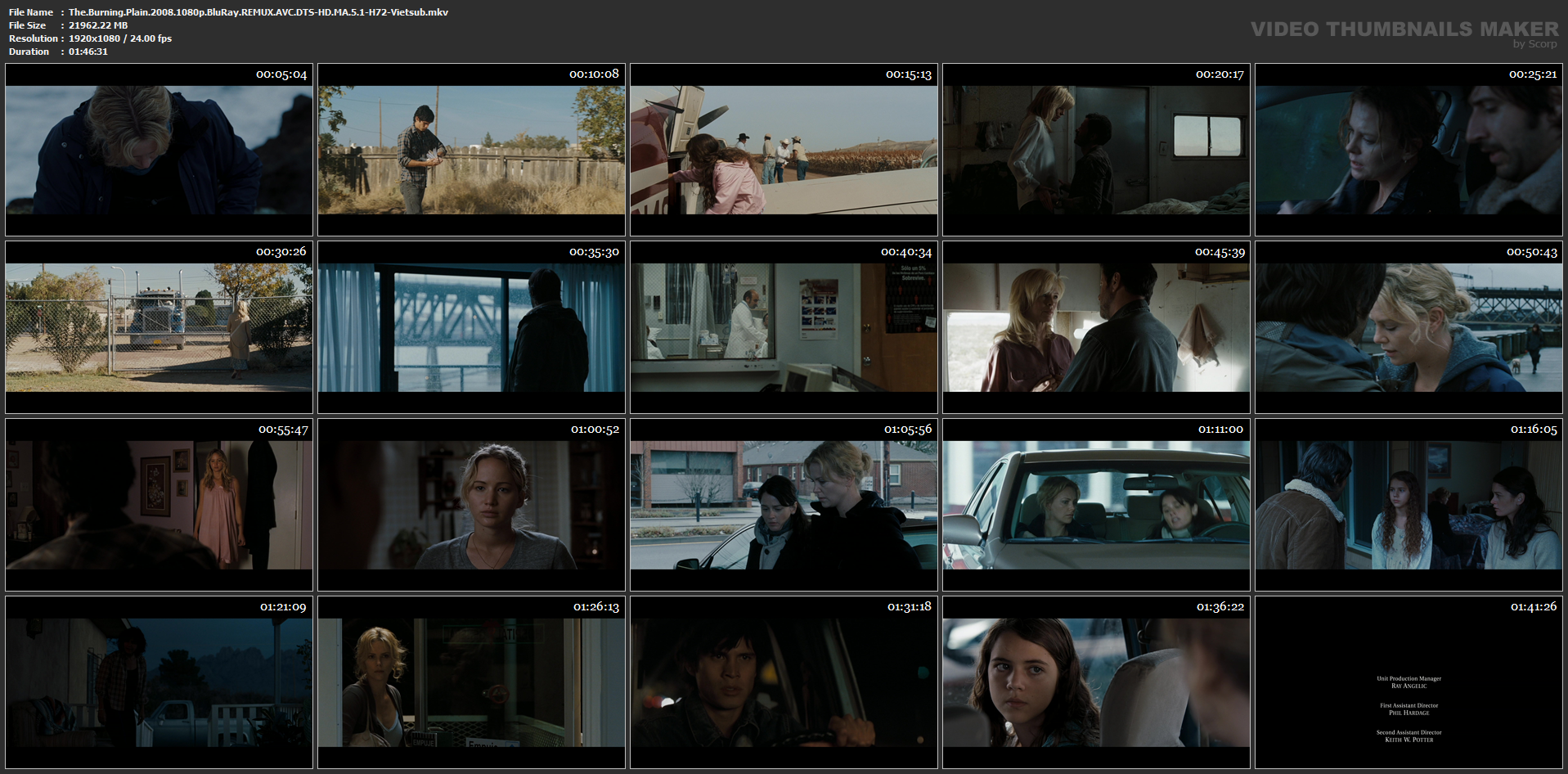Click the file name ending in Vietsub.mkv
The height and width of the screenshot is (774, 1568).
coord(258,12)
